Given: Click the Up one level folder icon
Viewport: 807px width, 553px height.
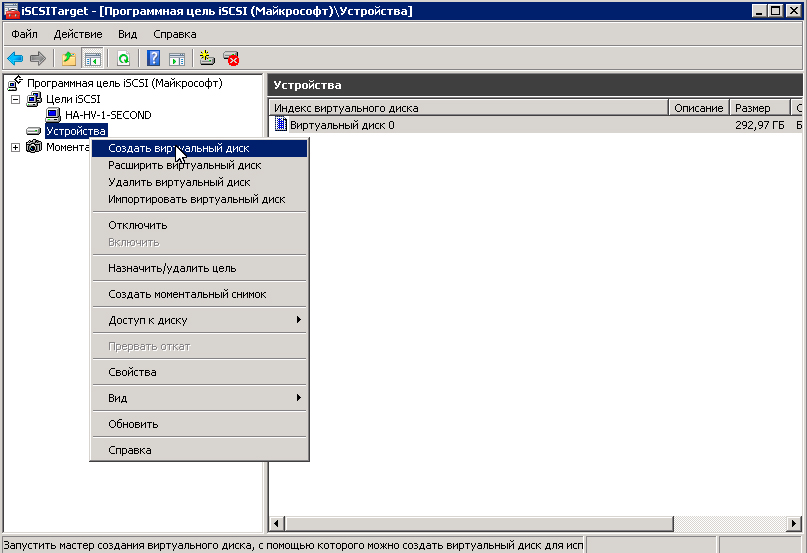Looking at the screenshot, I should 69,59.
